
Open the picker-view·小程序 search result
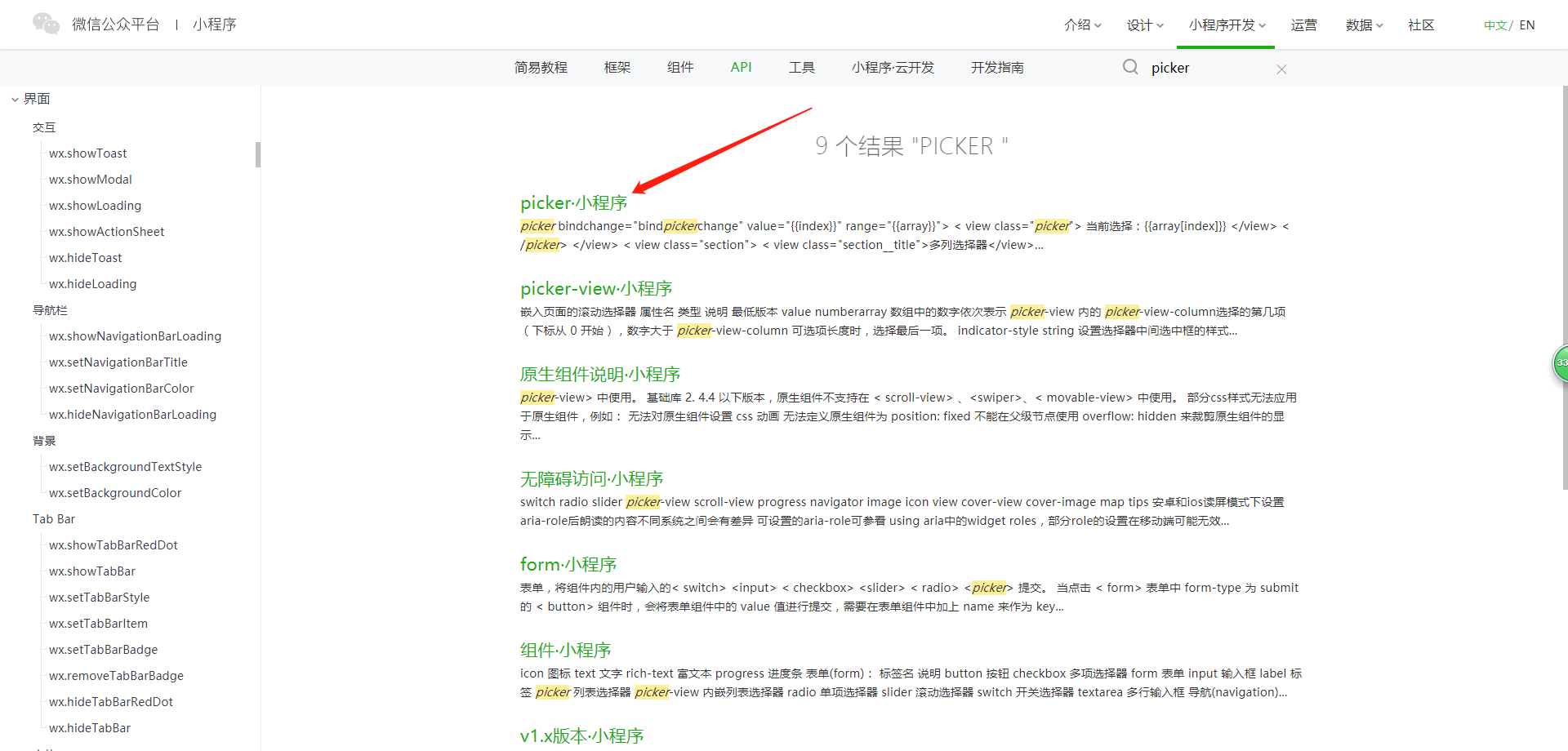[596, 288]
